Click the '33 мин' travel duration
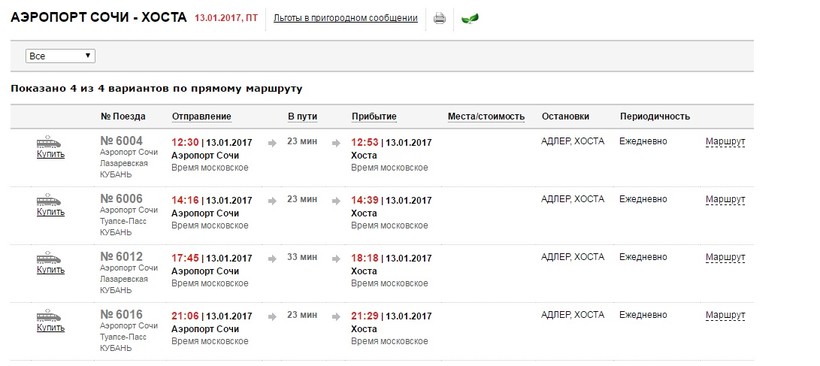Viewport: 820px width, 366px height. click(302, 257)
